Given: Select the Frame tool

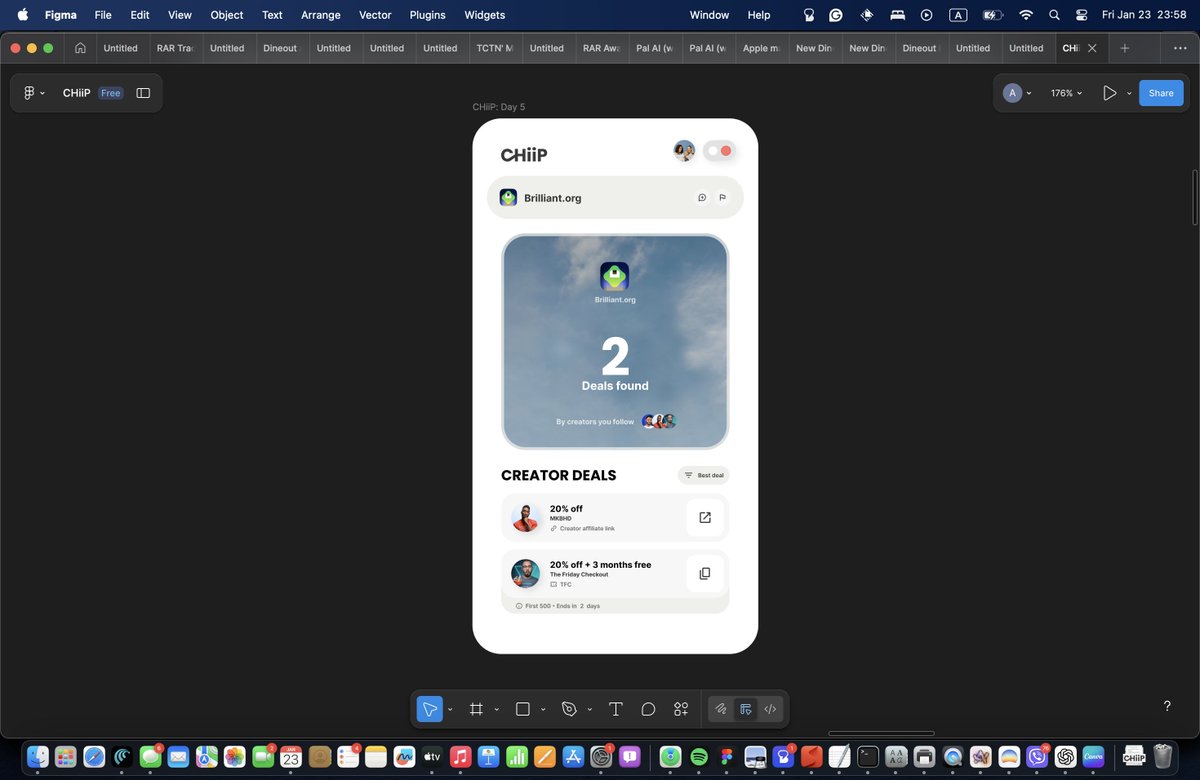Looking at the screenshot, I should [x=476, y=709].
